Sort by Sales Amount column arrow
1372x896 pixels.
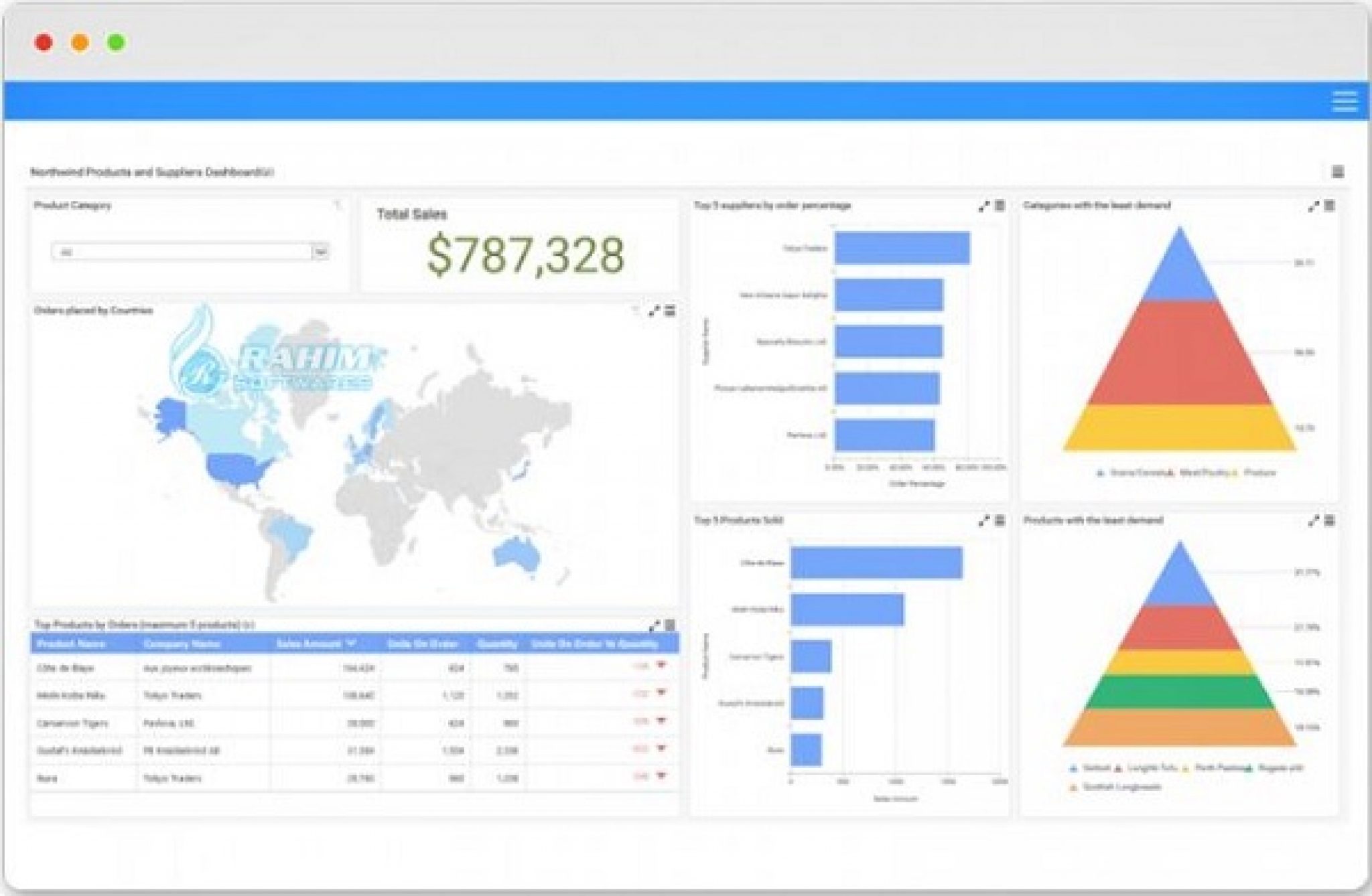[x=351, y=644]
